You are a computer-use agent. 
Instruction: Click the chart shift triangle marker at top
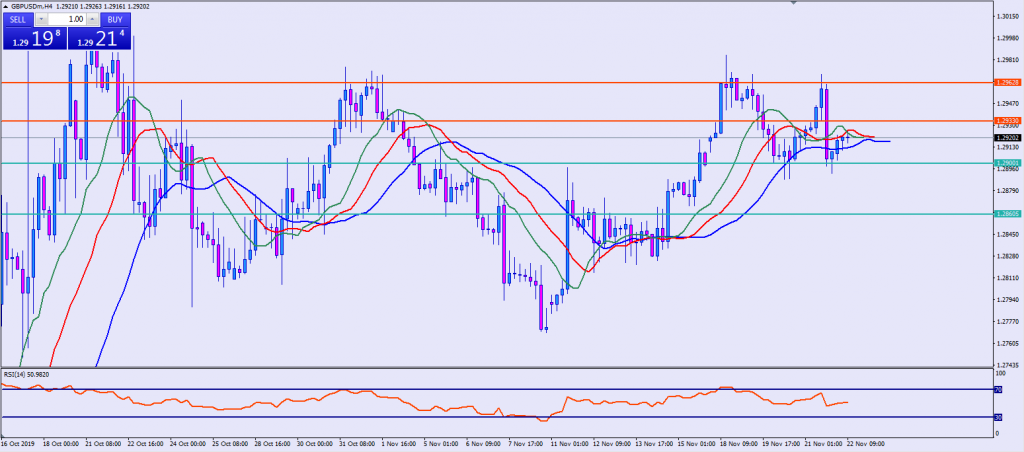pyautogui.click(x=792, y=4)
